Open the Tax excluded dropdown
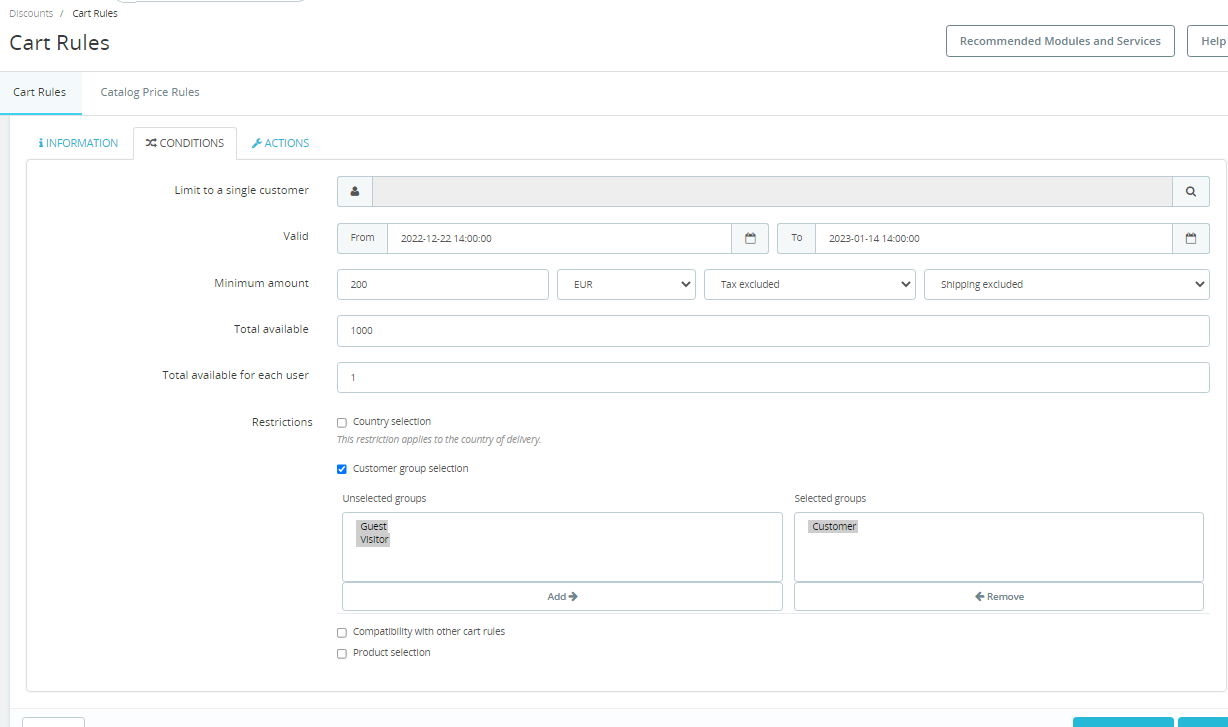1228x727 pixels. 810,284
